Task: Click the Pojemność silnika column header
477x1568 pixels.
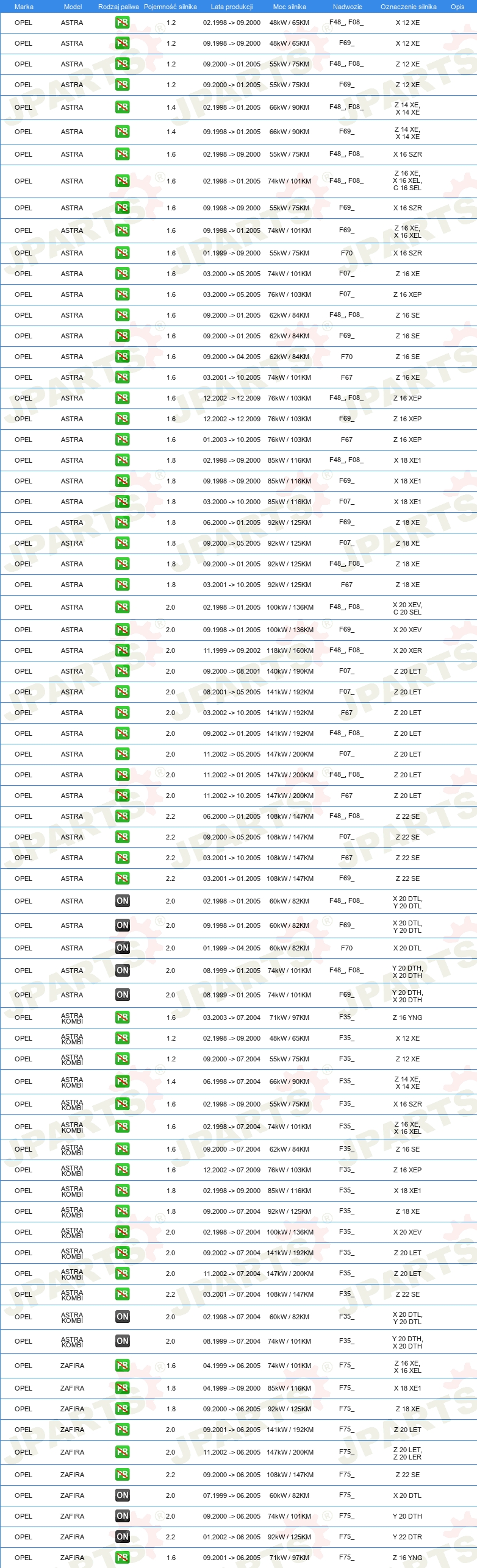Action: pyautogui.click(x=170, y=7)
